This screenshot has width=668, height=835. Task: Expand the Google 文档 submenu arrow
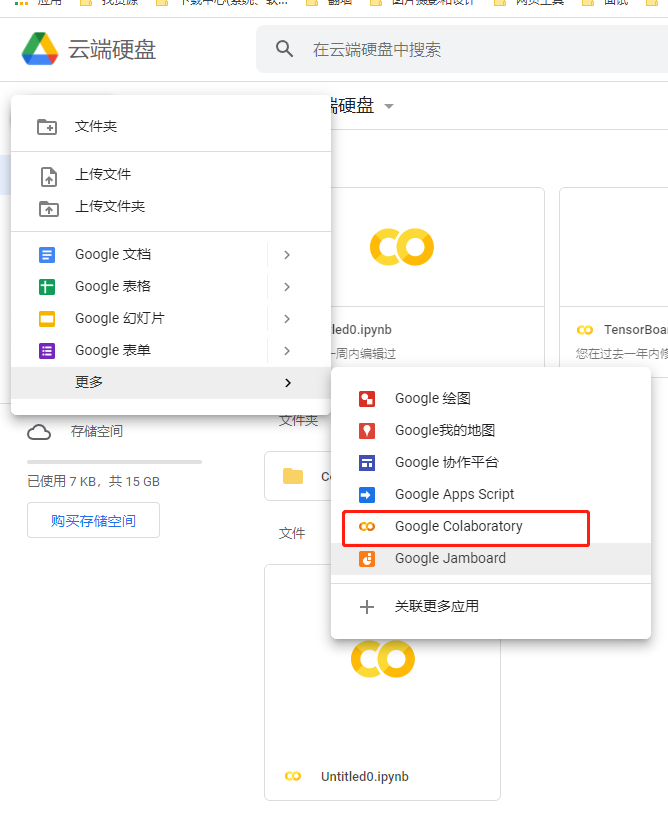[x=287, y=255]
